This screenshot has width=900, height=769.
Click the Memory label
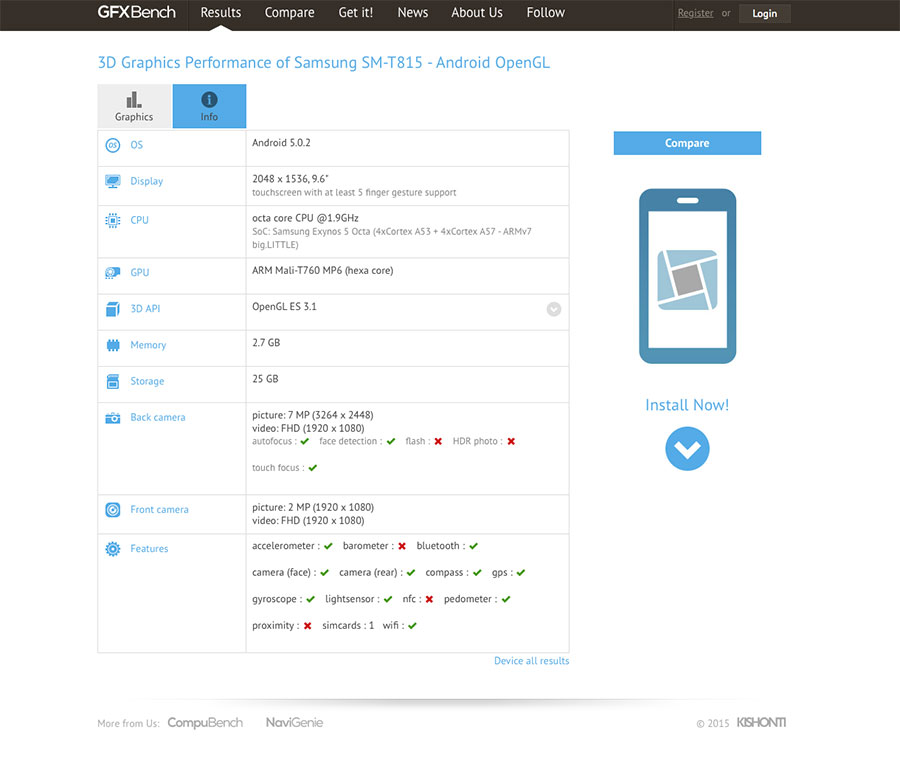coord(148,345)
